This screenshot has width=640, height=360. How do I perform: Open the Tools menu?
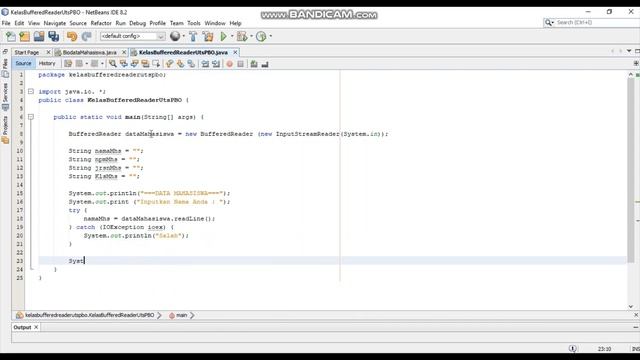(x=194, y=23)
